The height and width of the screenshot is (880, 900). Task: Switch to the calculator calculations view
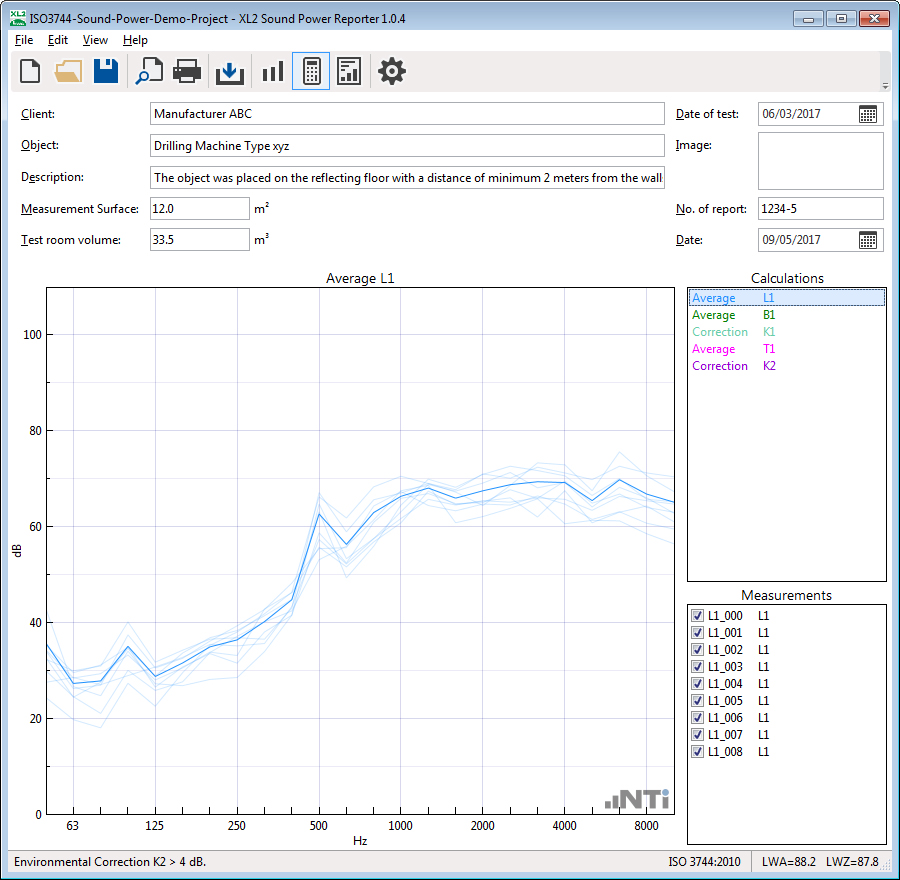click(x=311, y=71)
